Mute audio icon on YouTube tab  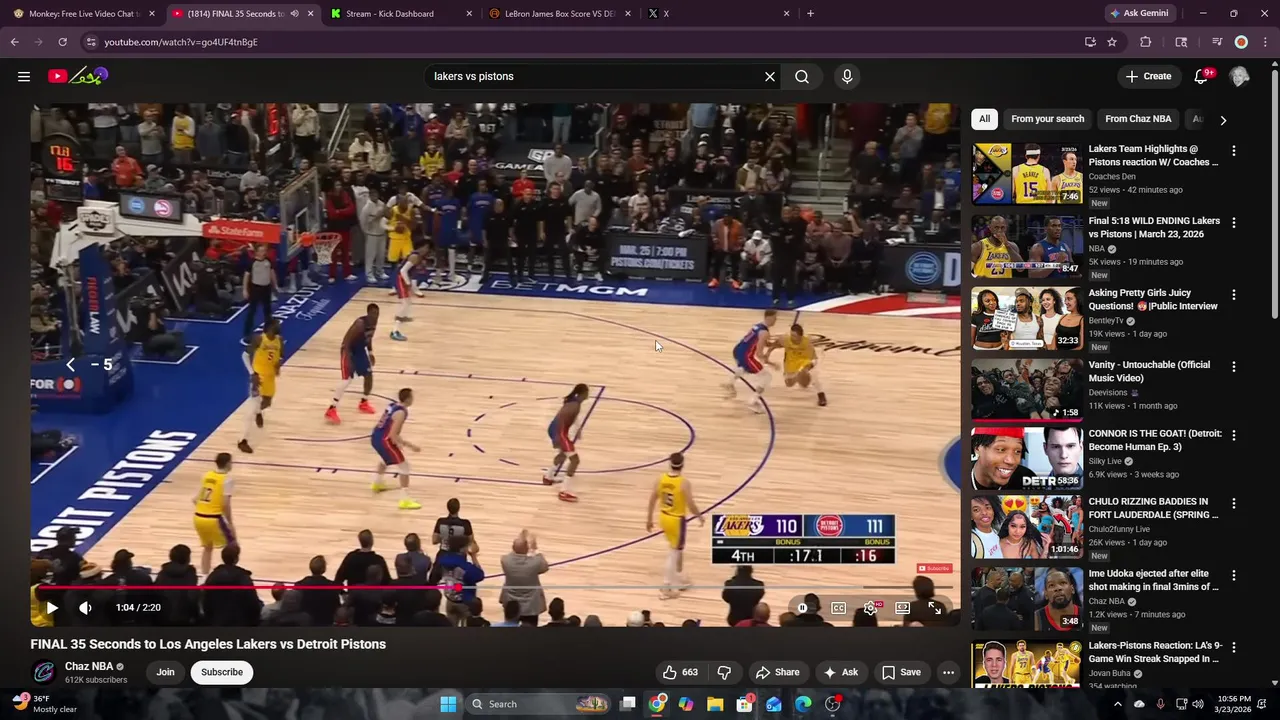294,14
